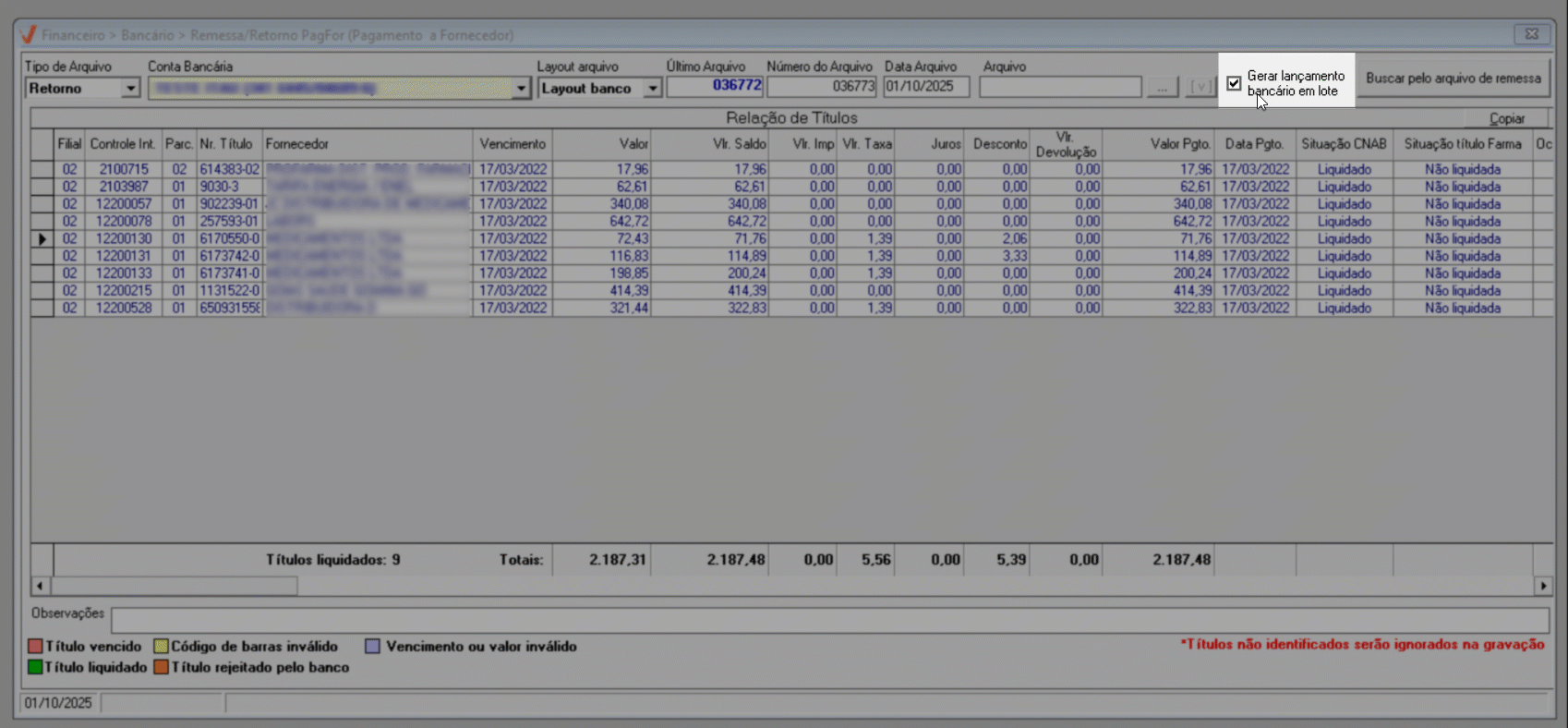This screenshot has width=1568, height=728.
Task: Expand the Conta Bancária dropdown
Action: [521, 89]
